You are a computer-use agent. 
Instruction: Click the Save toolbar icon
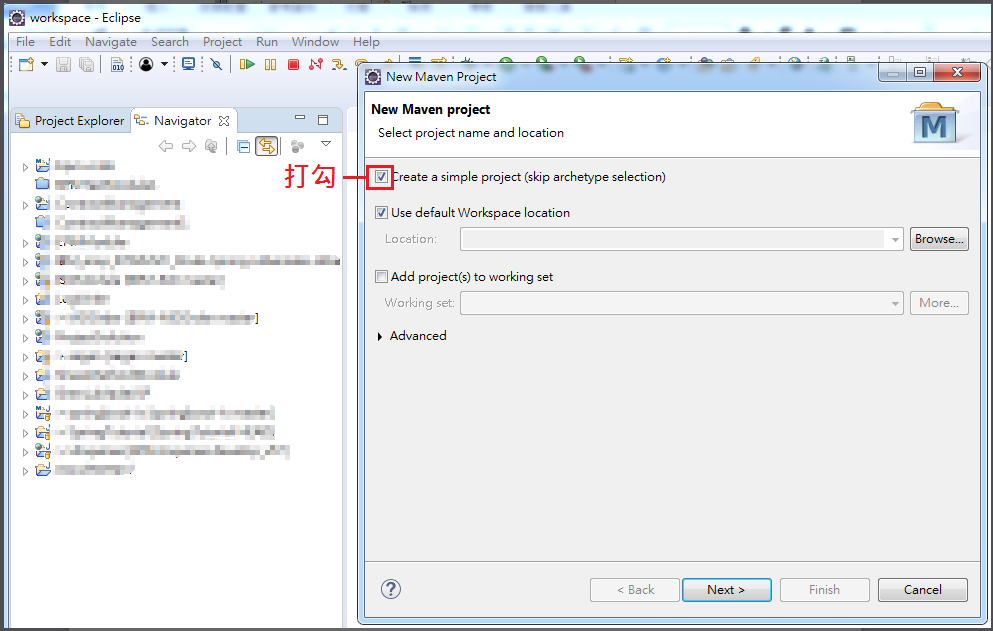point(63,64)
